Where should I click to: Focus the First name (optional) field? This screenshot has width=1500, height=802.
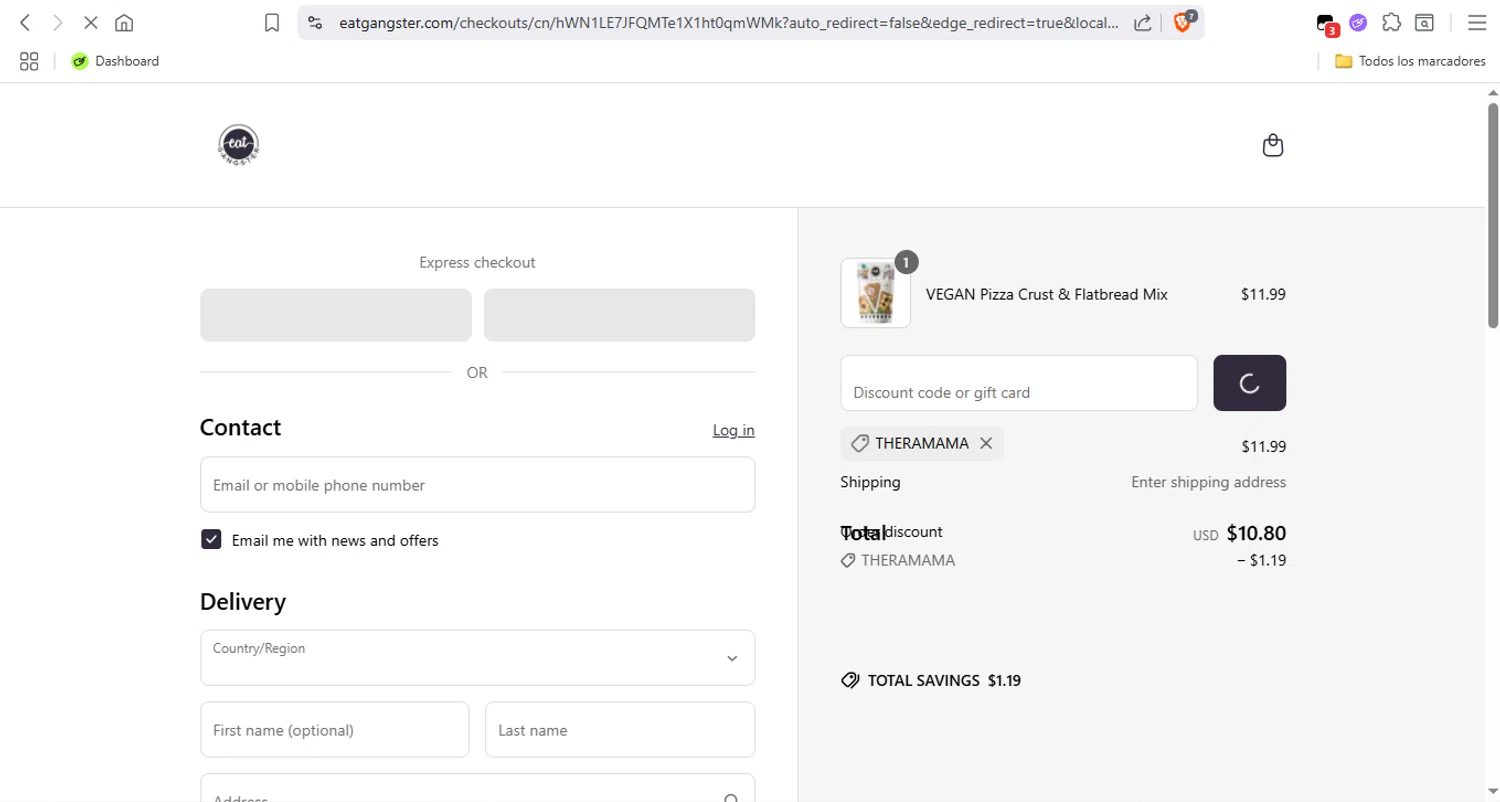[x=334, y=730]
